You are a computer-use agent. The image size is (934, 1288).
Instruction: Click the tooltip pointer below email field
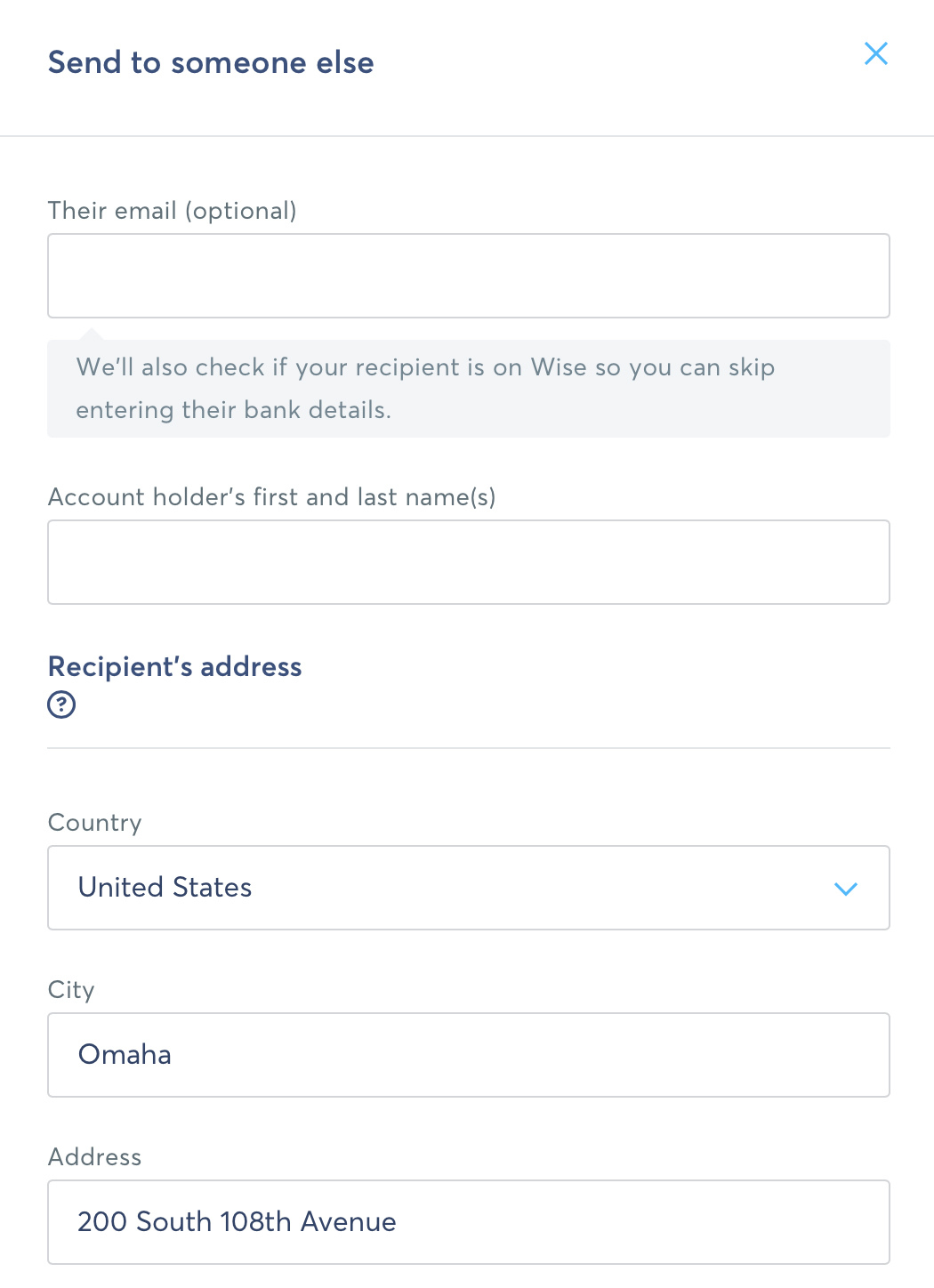click(90, 334)
